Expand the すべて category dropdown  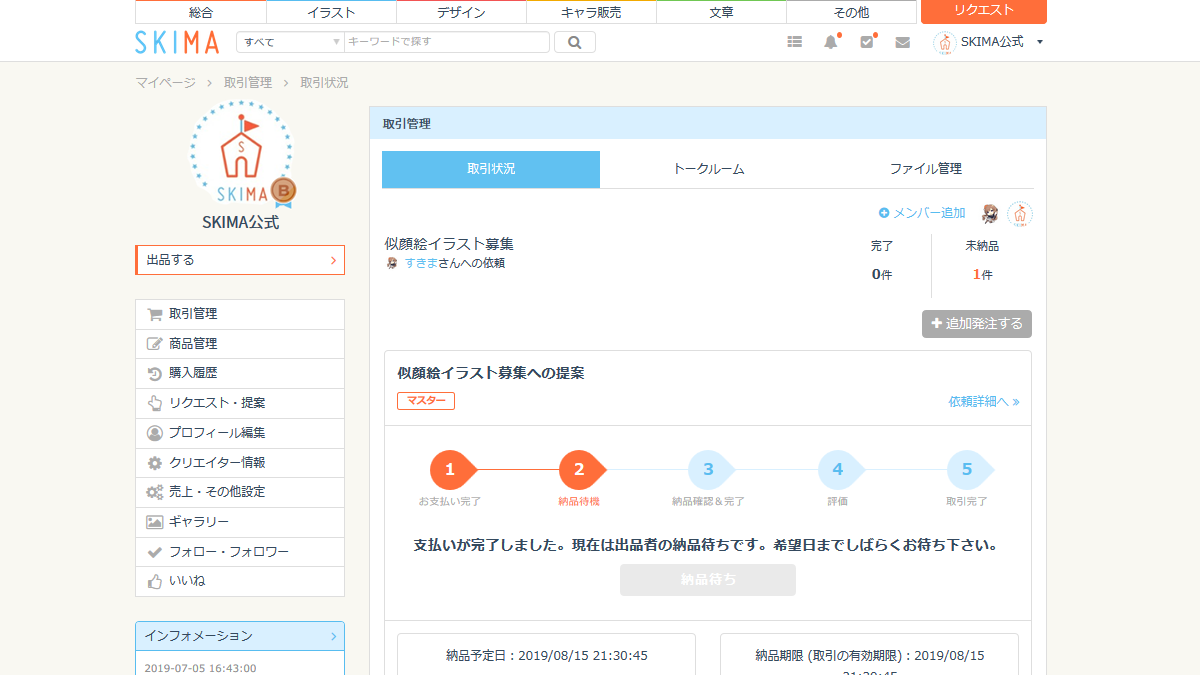[290, 42]
